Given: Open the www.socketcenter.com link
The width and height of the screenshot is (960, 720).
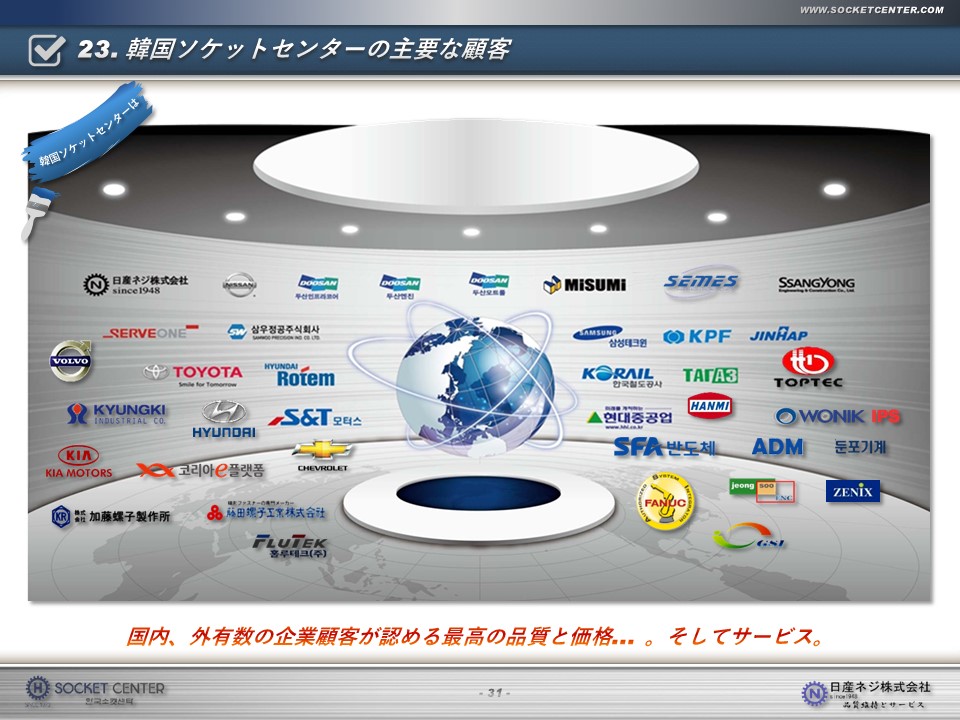Looking at the screenshot, I should (x=871, y=10).
